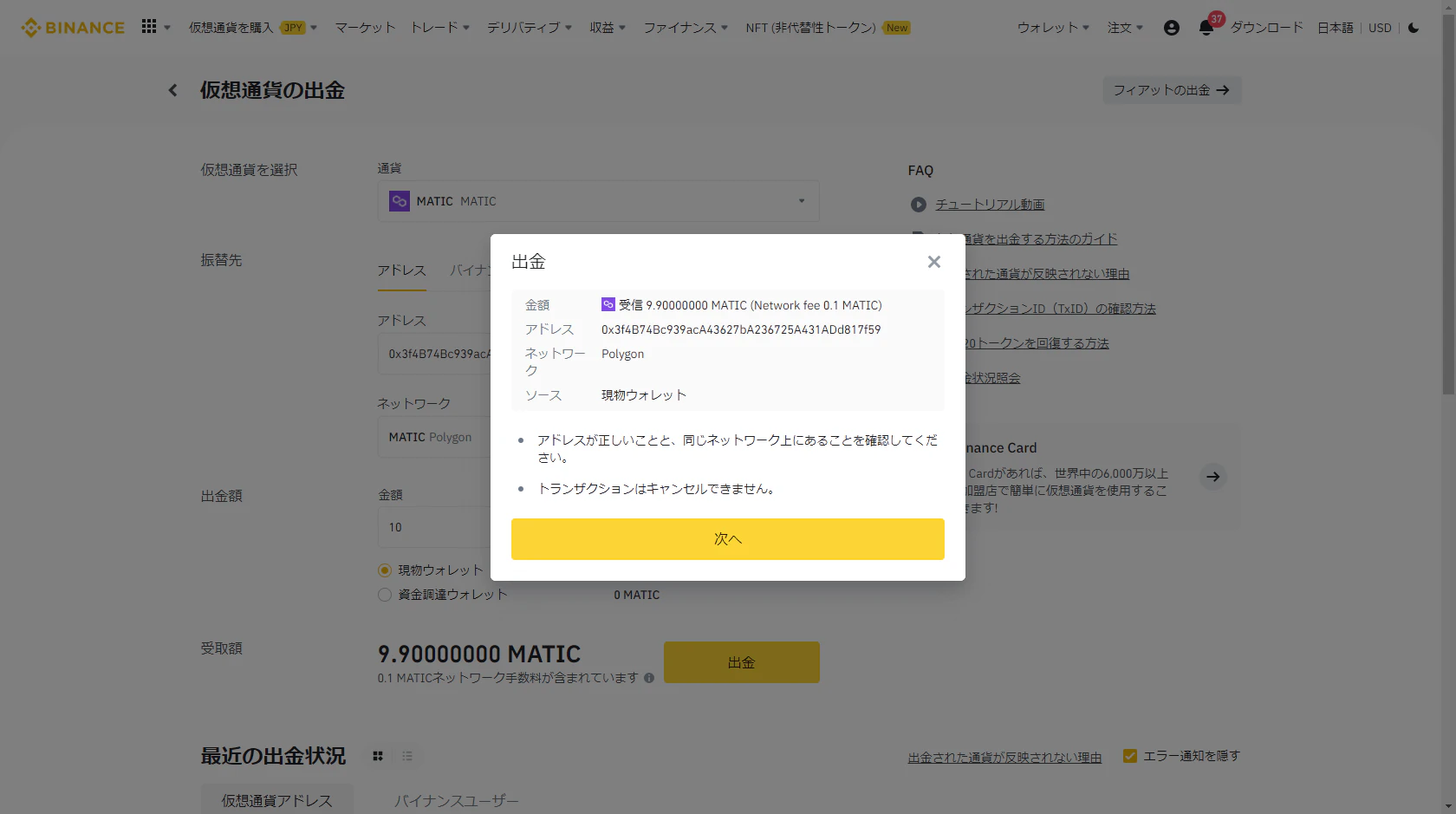Click the 9.90000000 MATIC received amount
The width and height of the screenshot is (1456, 814).
[479, 654]
